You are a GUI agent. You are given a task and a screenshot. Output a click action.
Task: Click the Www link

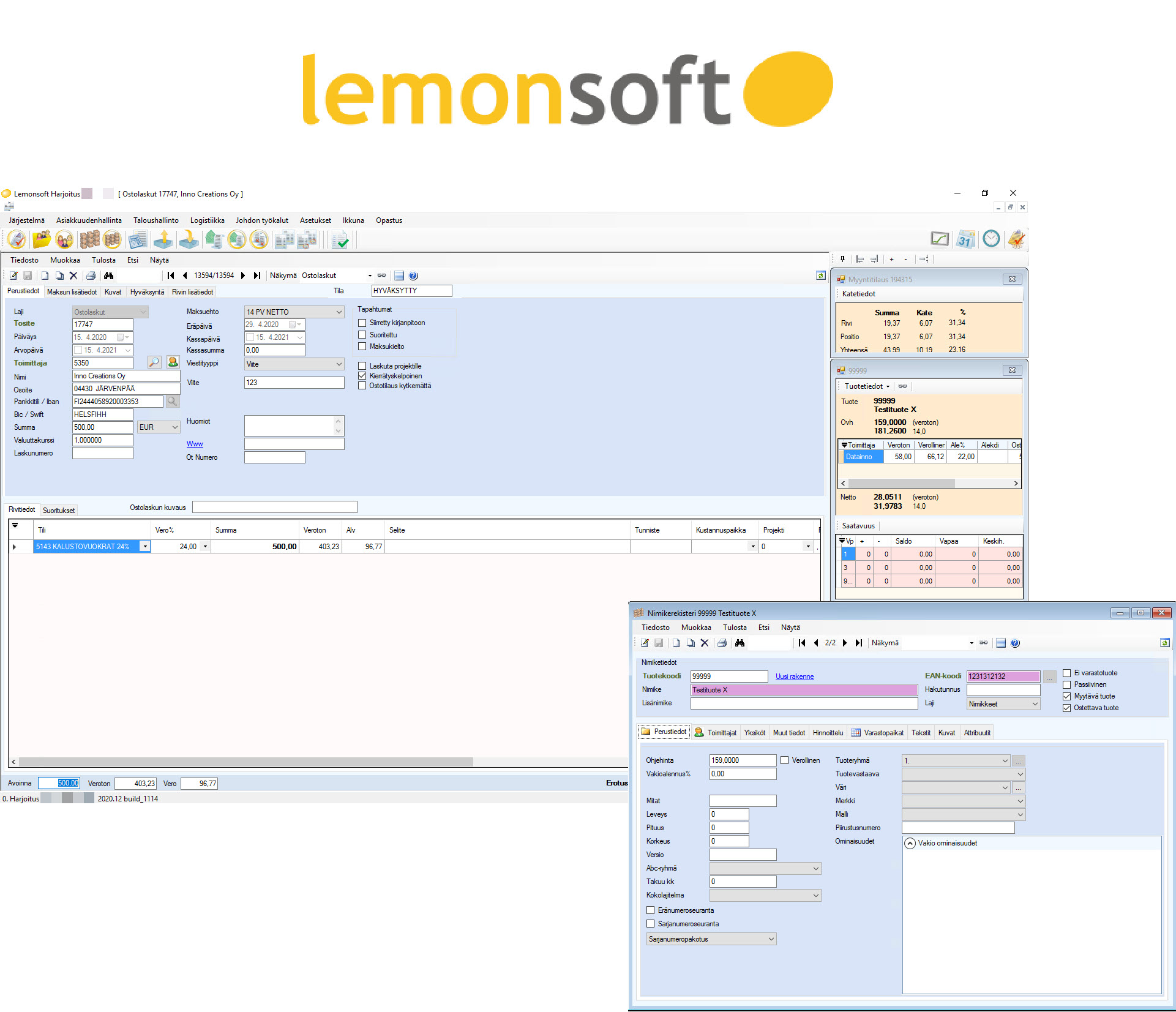click(195, 444)
